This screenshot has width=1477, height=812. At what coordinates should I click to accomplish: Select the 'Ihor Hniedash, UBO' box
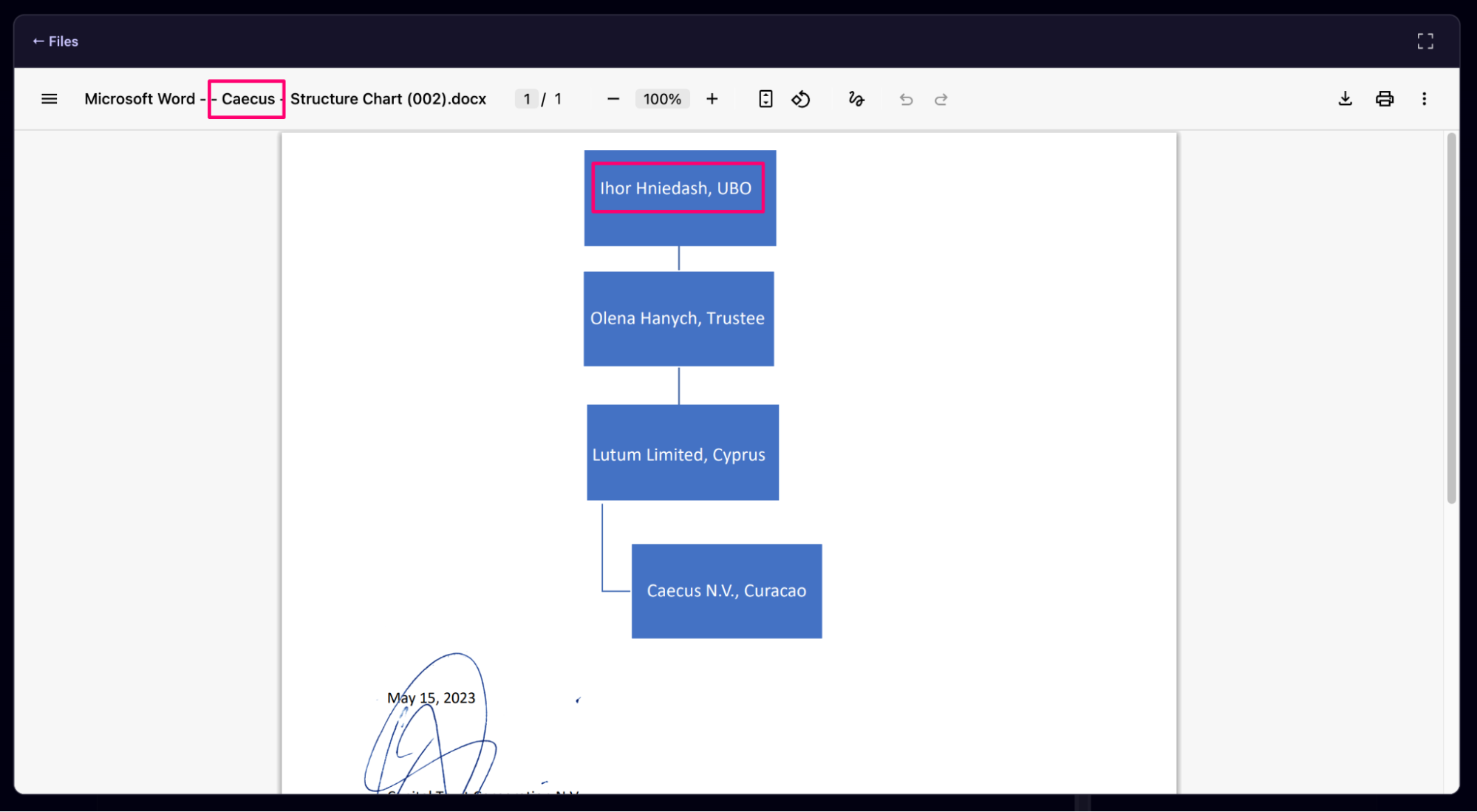pyautogui.click(x=680, y=198)
